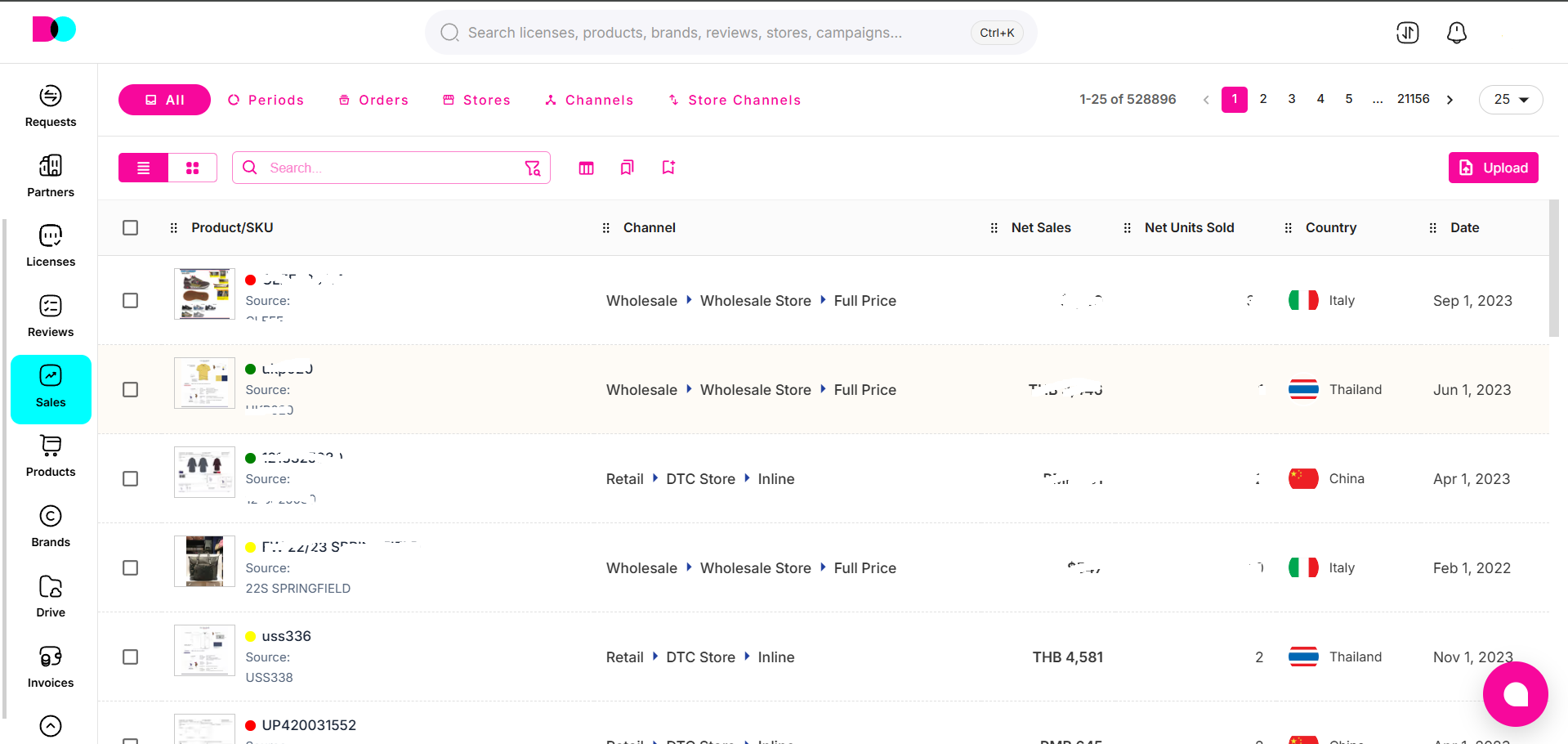Viewport: 1568px width, 744px height.
Task: Check the Thailand Jun 1, 2023 row
Action: tap(131, 390)
